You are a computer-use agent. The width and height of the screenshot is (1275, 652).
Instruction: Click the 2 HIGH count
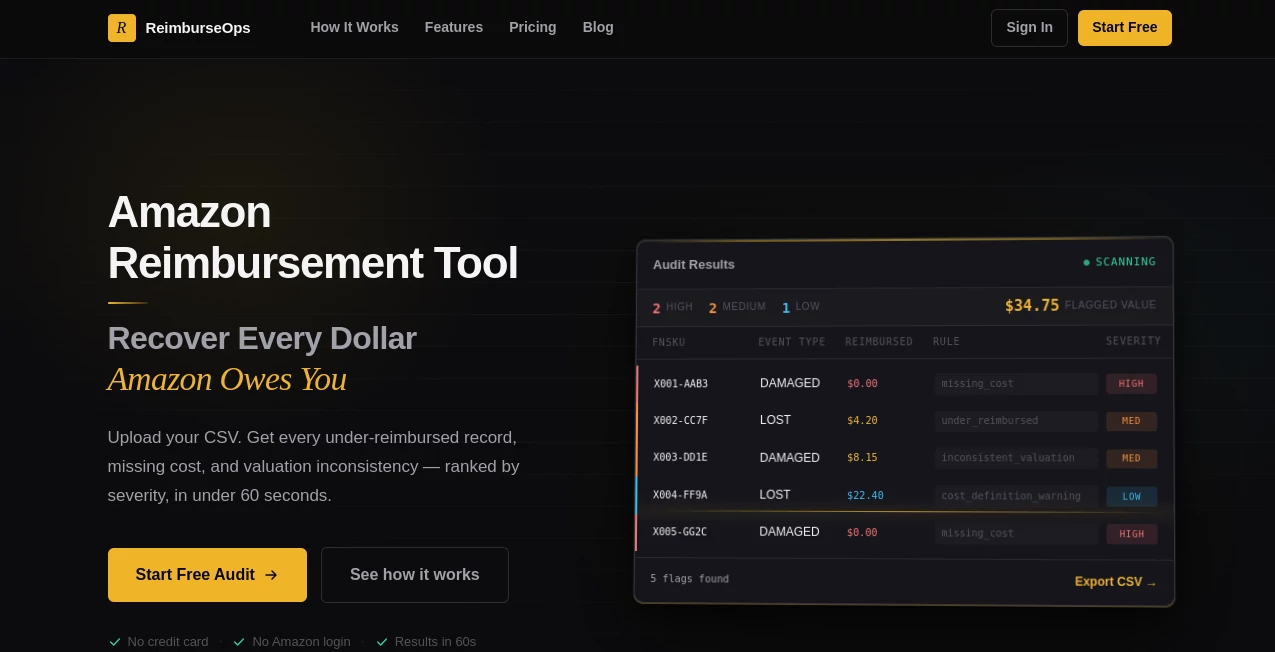click(x=672, y=307)
